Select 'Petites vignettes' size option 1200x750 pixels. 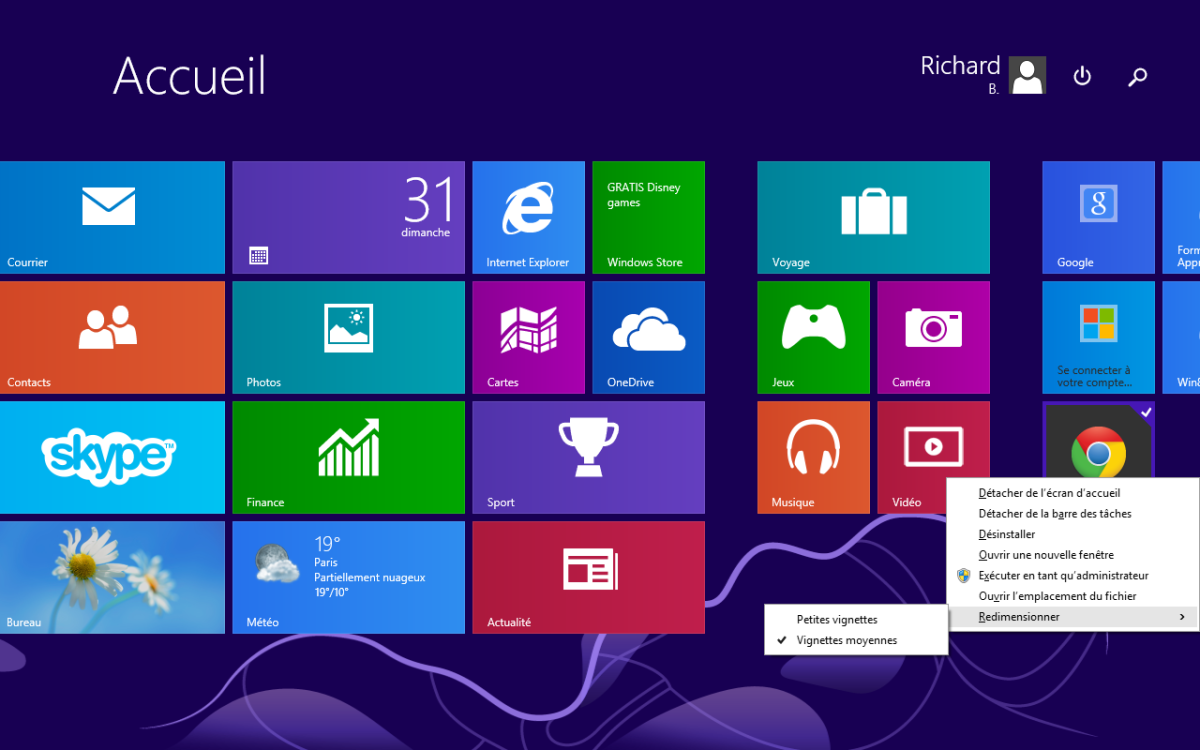tap(856, 620)
